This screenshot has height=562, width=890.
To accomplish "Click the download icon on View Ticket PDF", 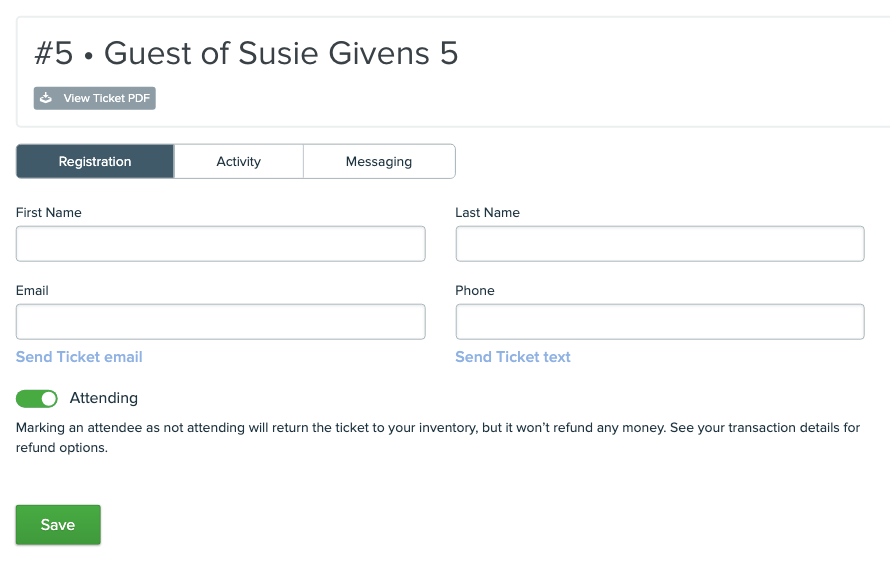I will (x=46, y=98).
